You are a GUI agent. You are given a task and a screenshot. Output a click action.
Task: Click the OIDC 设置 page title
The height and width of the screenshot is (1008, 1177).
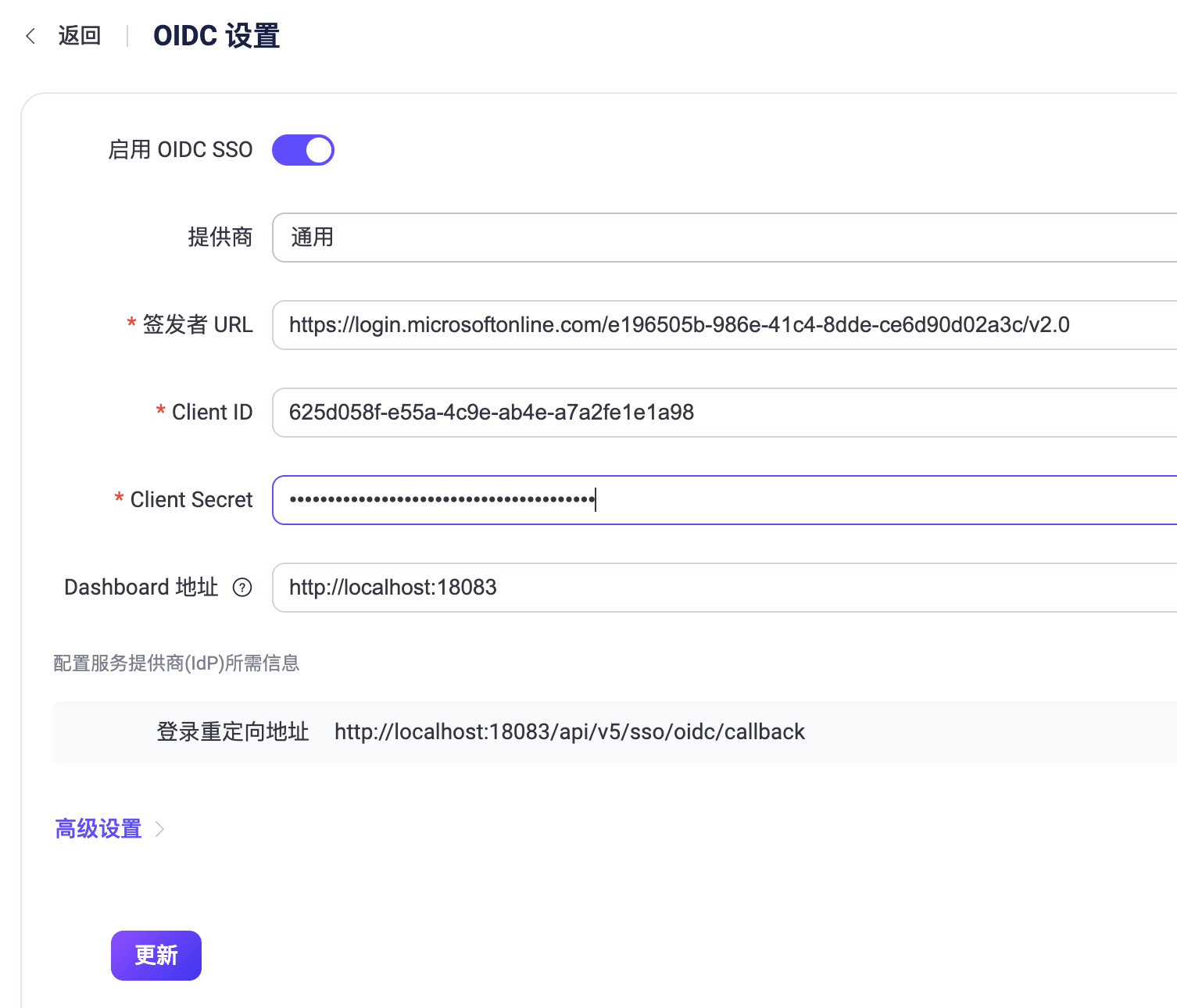216,35
